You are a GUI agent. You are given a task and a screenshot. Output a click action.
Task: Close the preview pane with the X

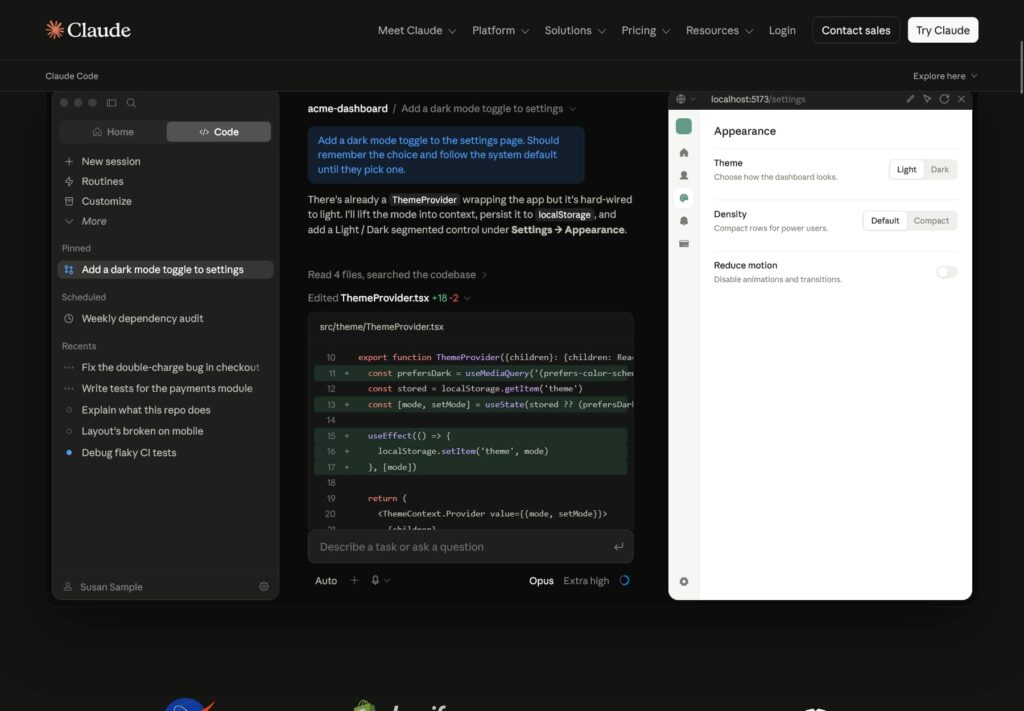961,99
